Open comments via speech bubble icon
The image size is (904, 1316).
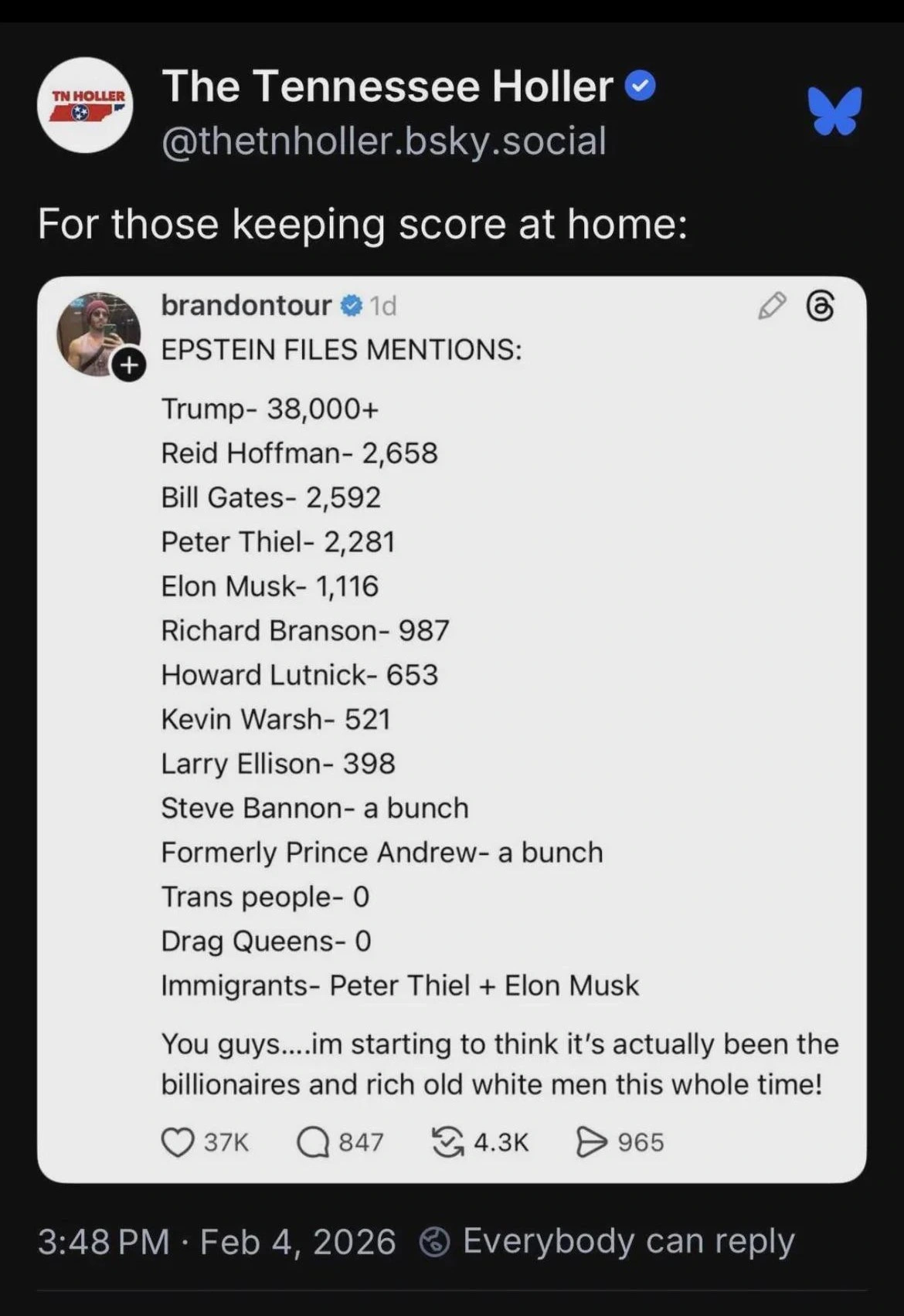coord(313,1142)
